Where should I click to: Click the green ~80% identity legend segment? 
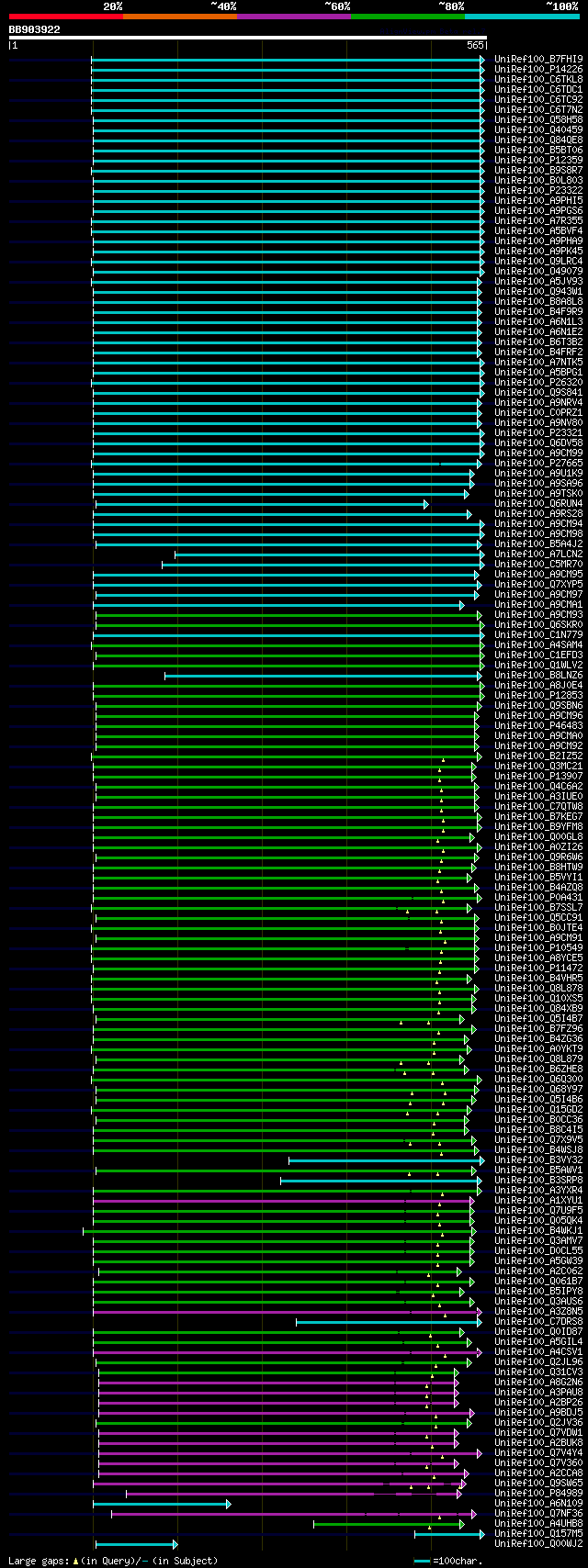click(408, 17)
